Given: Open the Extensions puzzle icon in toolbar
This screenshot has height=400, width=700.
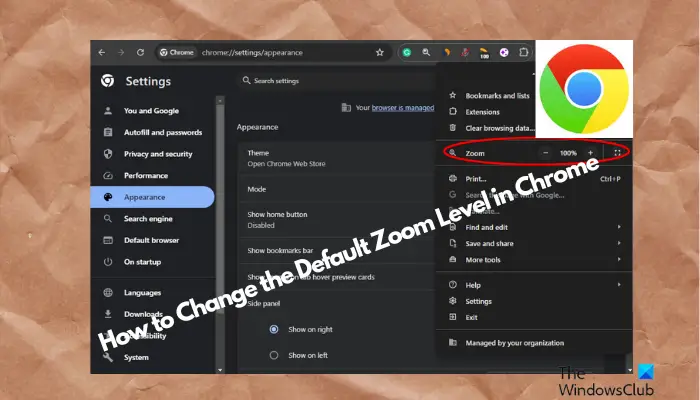Looking at the screenshot, I should click(524, 52).
